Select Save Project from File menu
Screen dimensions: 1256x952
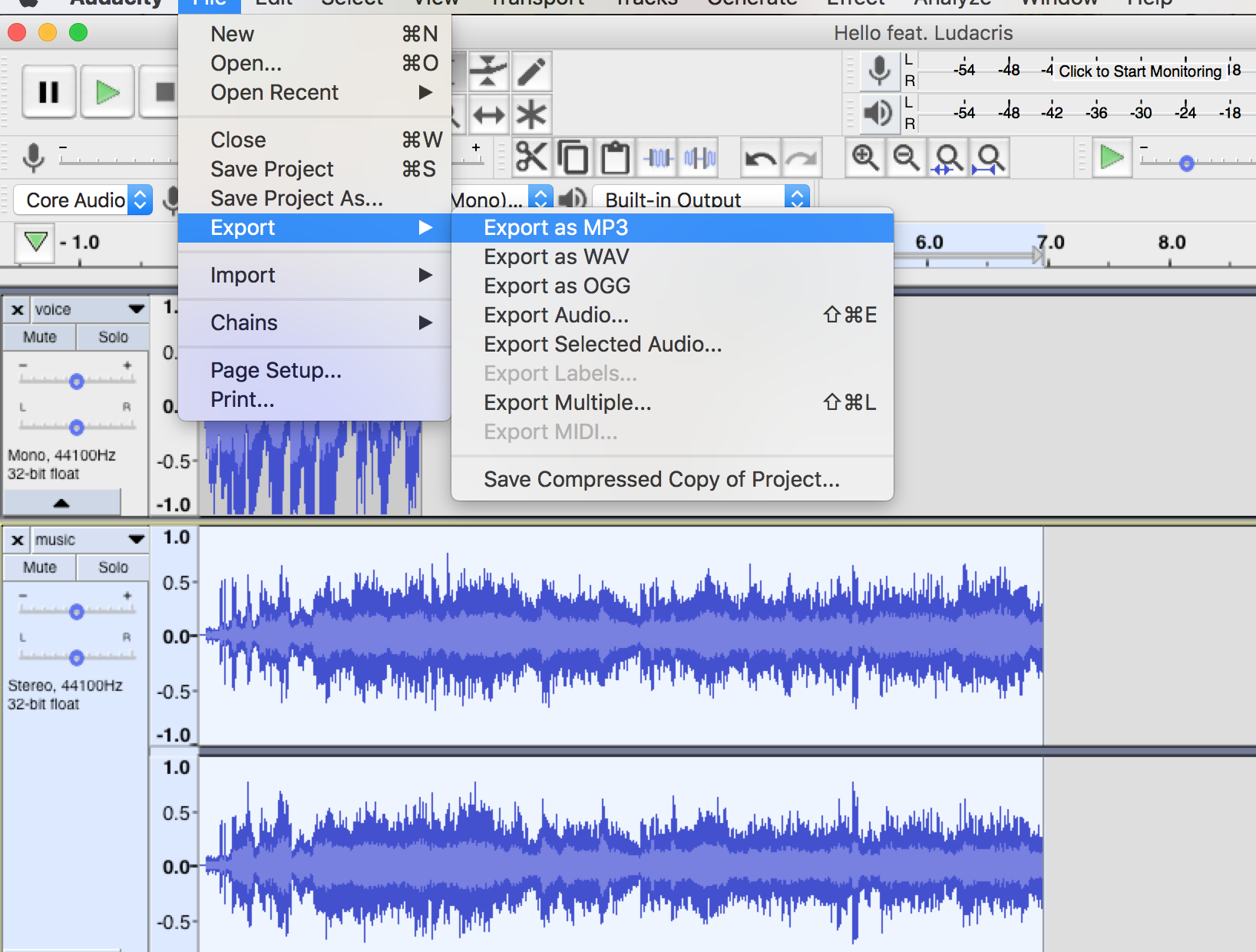pos(315,169)
